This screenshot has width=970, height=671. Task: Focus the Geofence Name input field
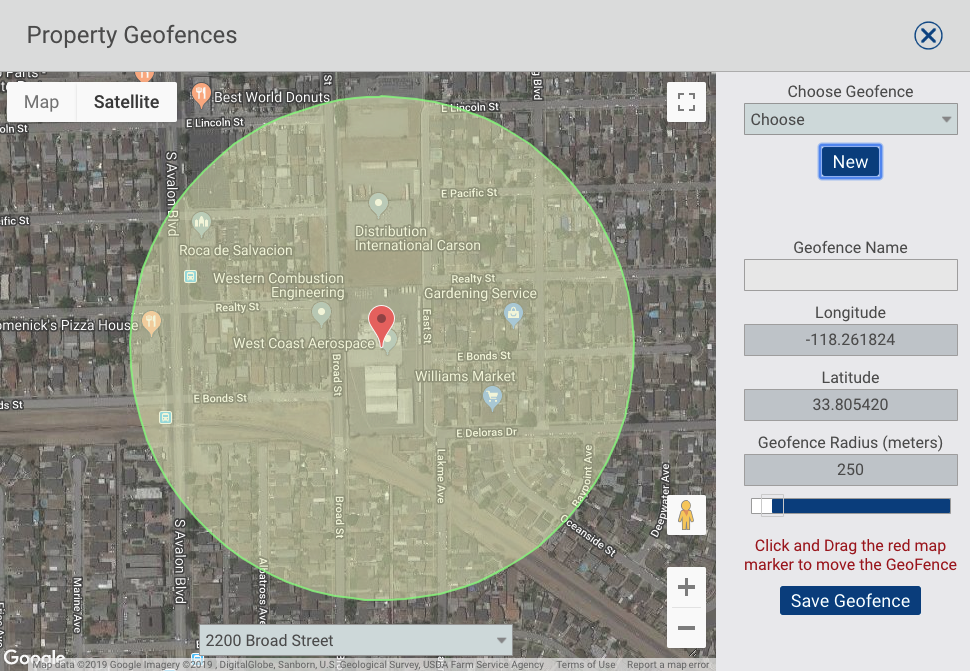click(x=851, y=275)
